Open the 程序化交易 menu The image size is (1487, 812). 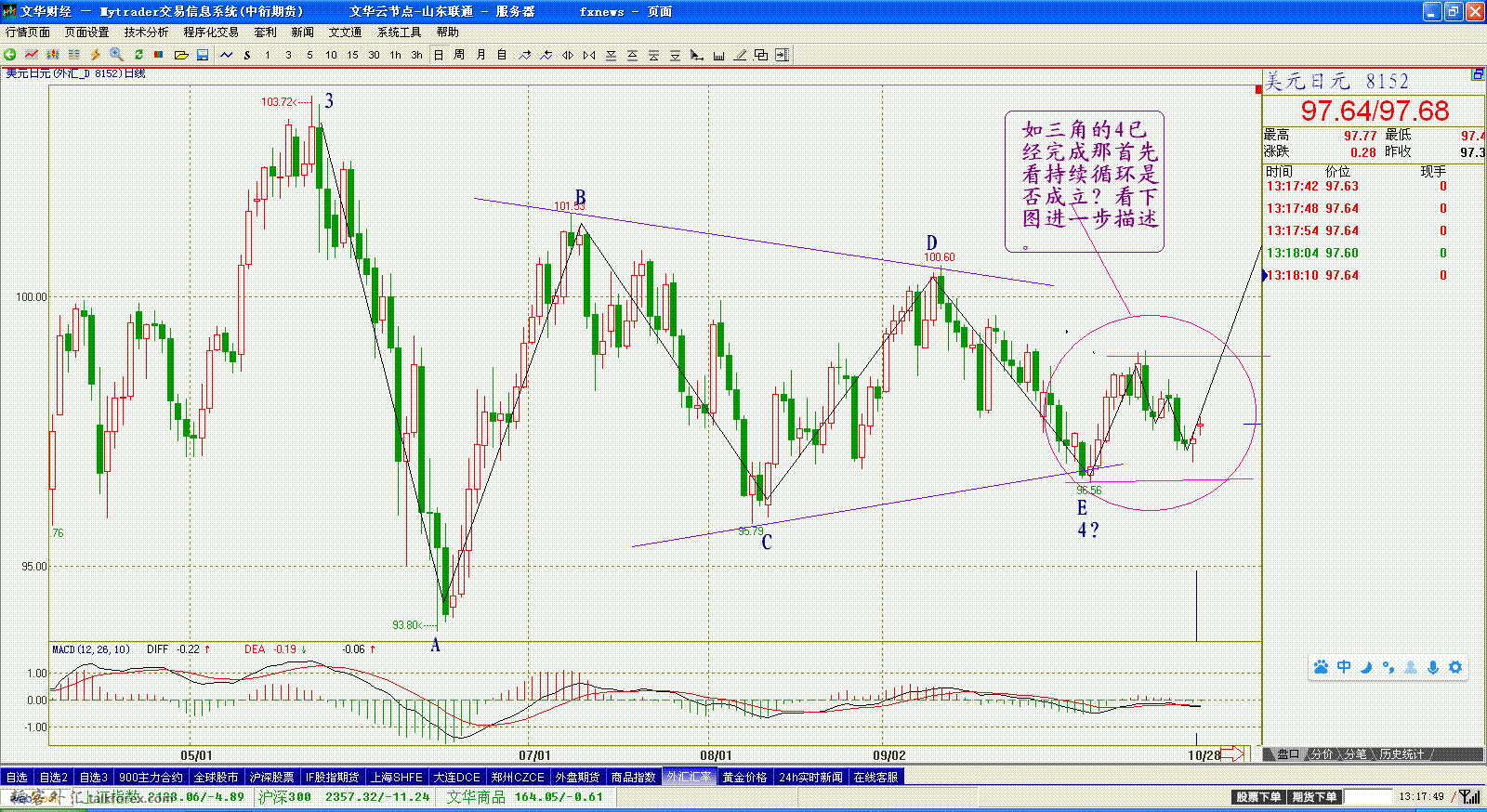[x=211, y=33]
